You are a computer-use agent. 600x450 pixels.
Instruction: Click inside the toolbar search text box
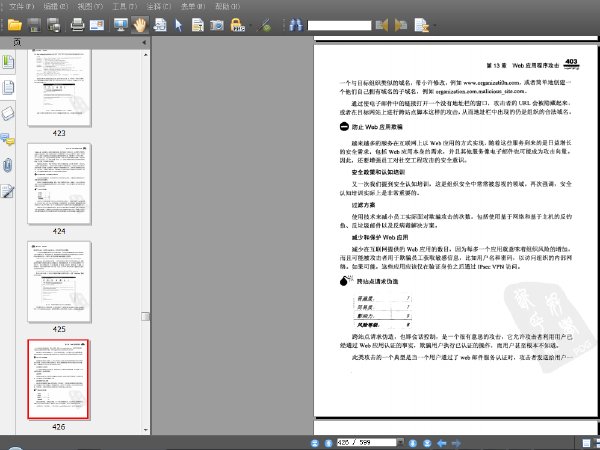click(339, 26)
